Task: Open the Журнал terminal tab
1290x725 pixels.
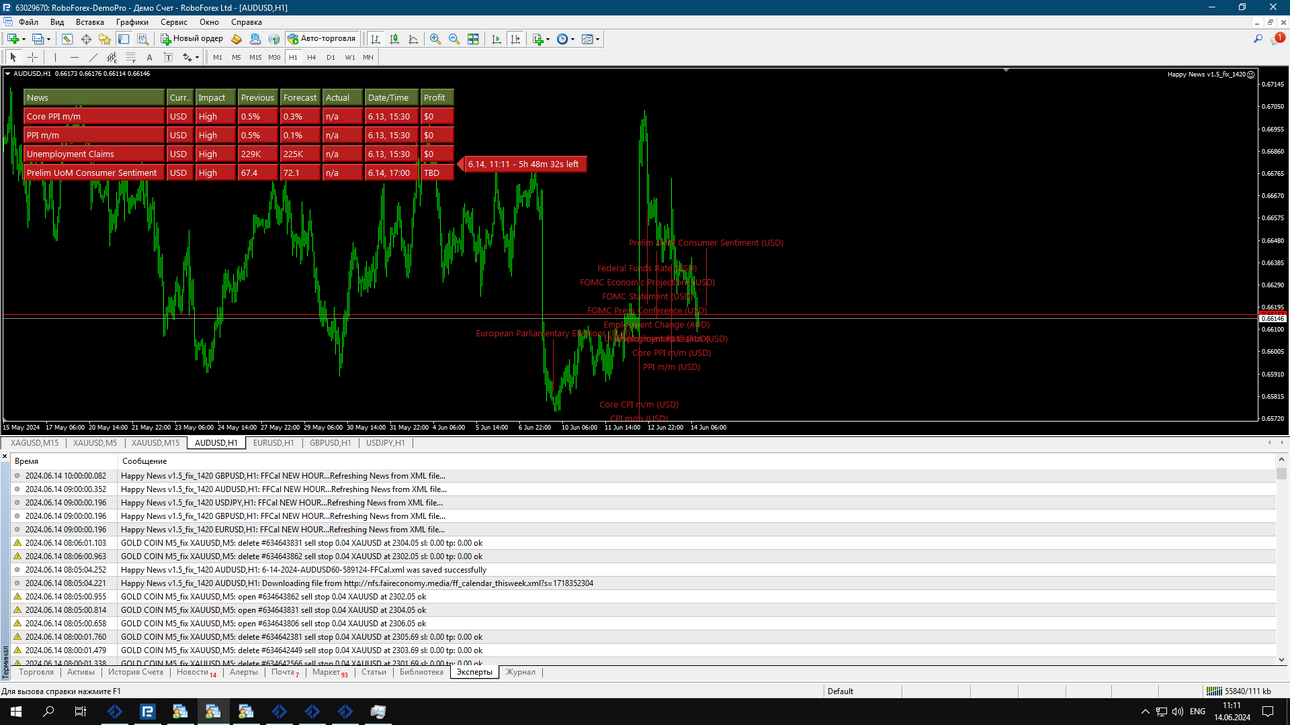Action: pos(520,672)
